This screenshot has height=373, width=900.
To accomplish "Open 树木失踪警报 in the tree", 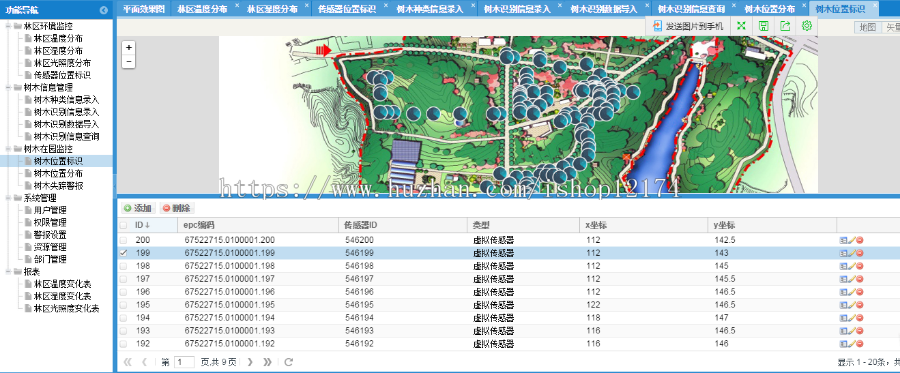I will [58, 186].
